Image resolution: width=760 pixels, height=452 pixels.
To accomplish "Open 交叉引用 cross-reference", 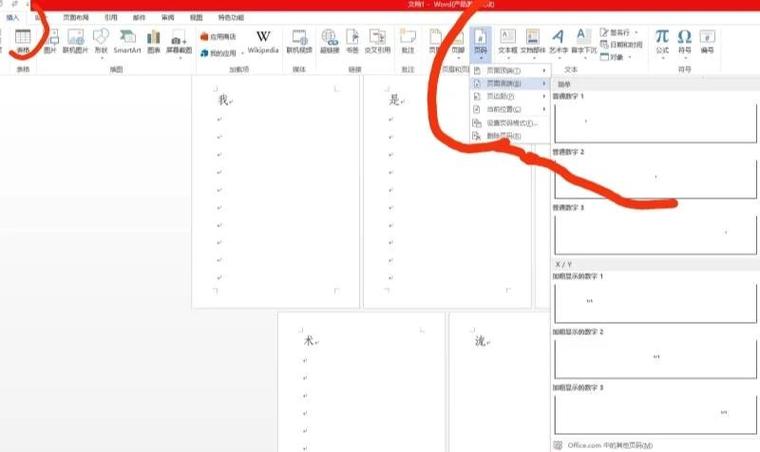I will (378, 42).
